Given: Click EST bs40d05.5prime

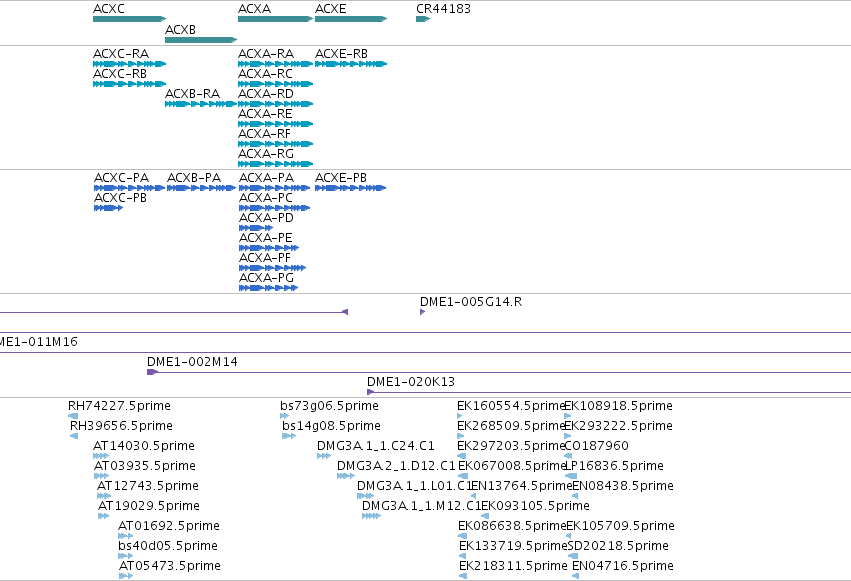Looking at the screenshot, I should [126, 556].
